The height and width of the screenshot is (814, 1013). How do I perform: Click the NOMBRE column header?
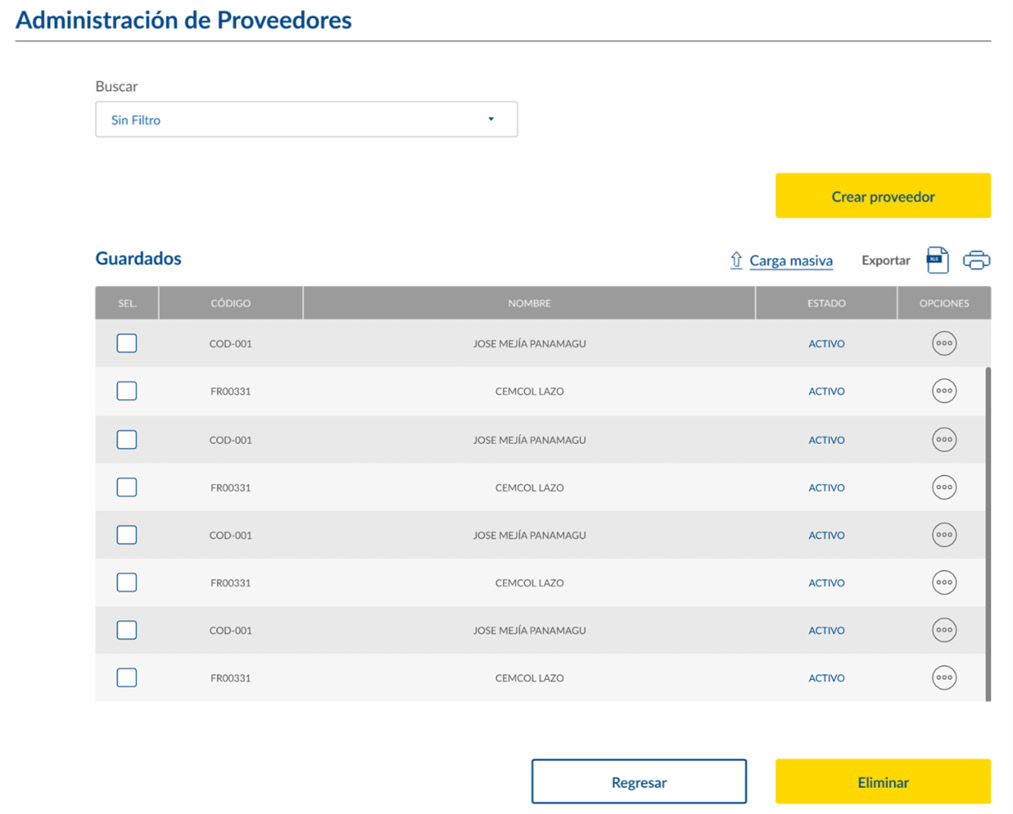point(529,304)
